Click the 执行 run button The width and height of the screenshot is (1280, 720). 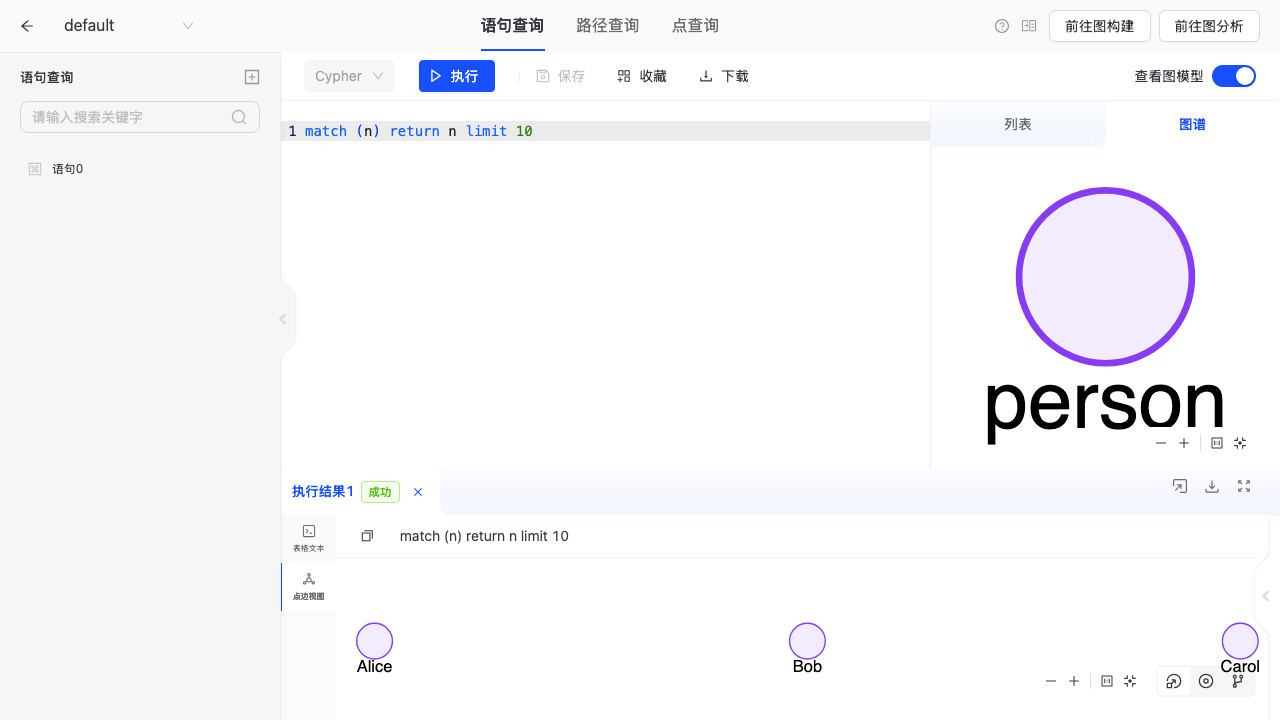pyautogui.click(x=456, y=76)
